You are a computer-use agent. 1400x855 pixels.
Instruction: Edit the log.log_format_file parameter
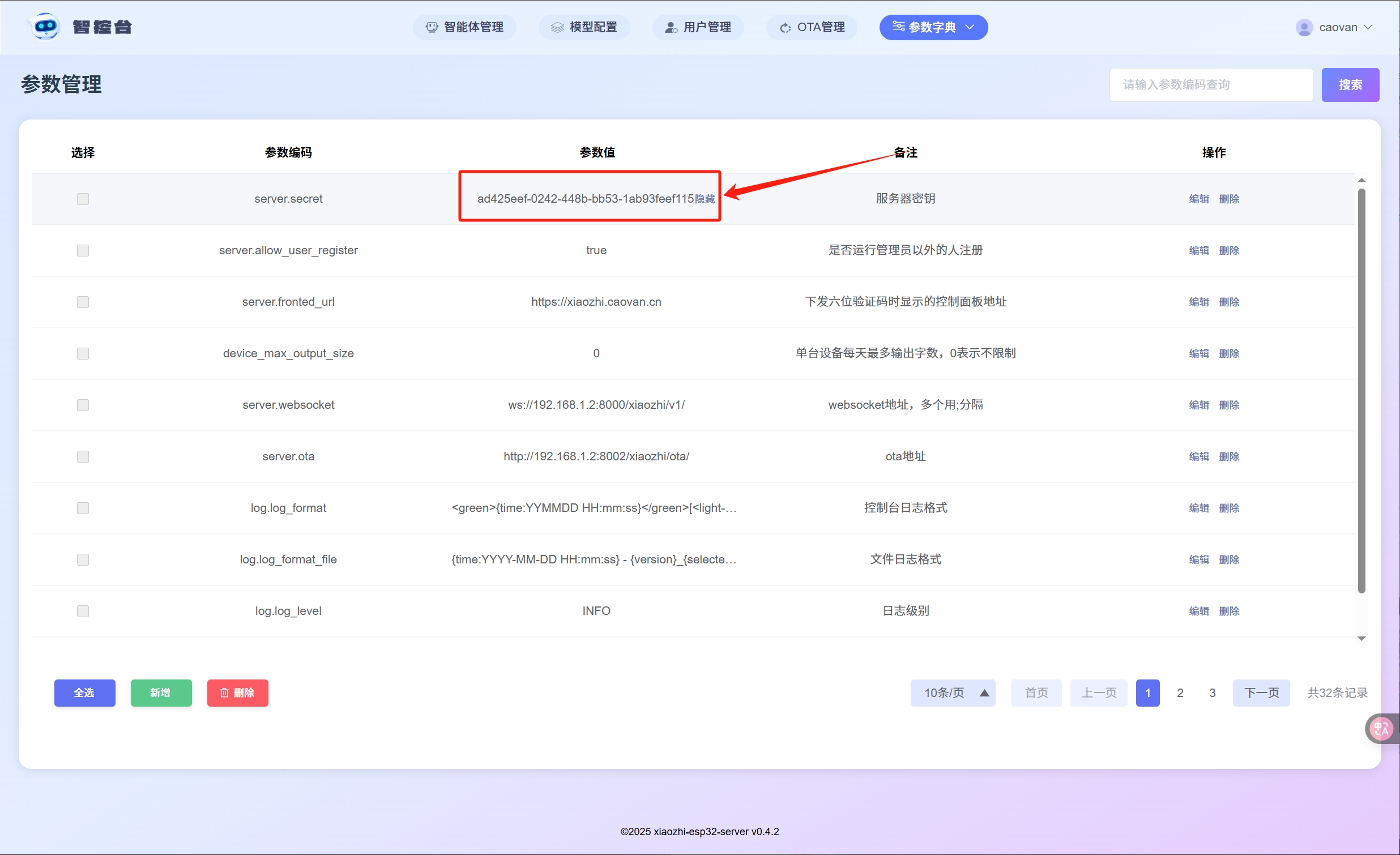pos(1199,559)
